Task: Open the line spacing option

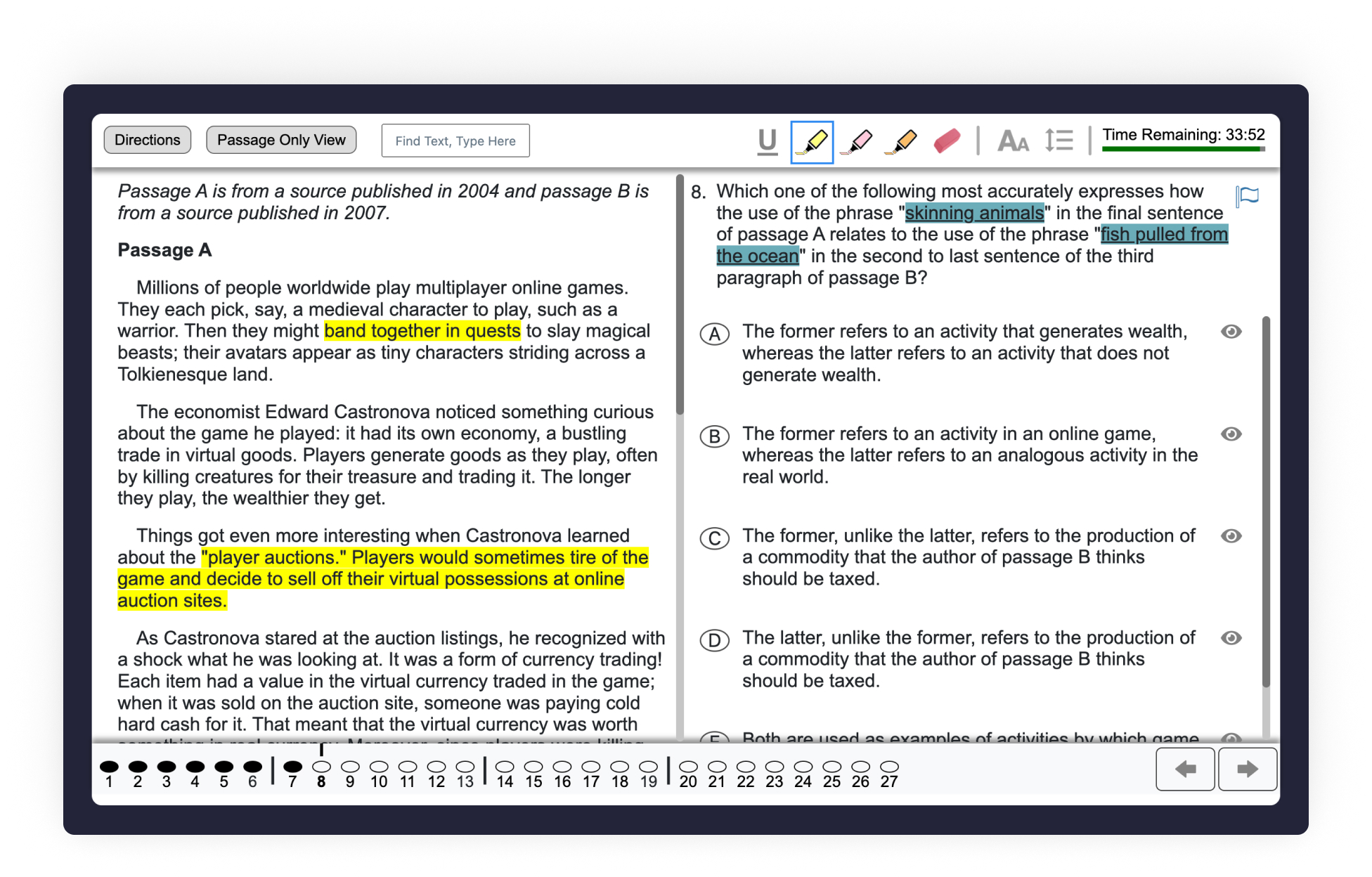Action: [x=1059, y=141]
